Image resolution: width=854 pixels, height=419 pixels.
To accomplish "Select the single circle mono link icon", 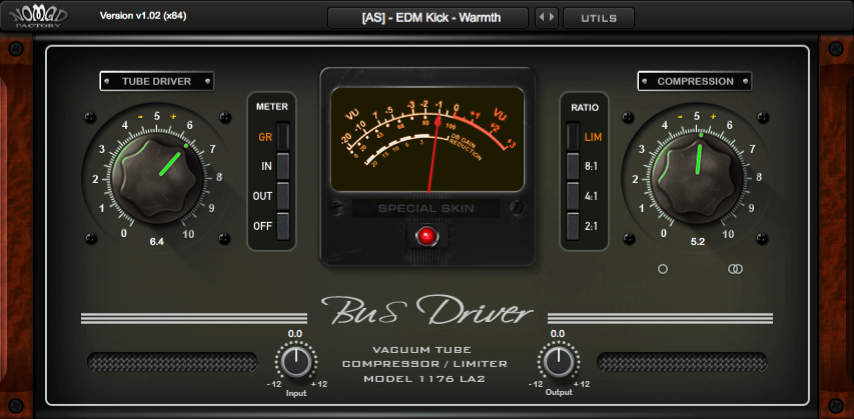I will (x=663, y=269).
